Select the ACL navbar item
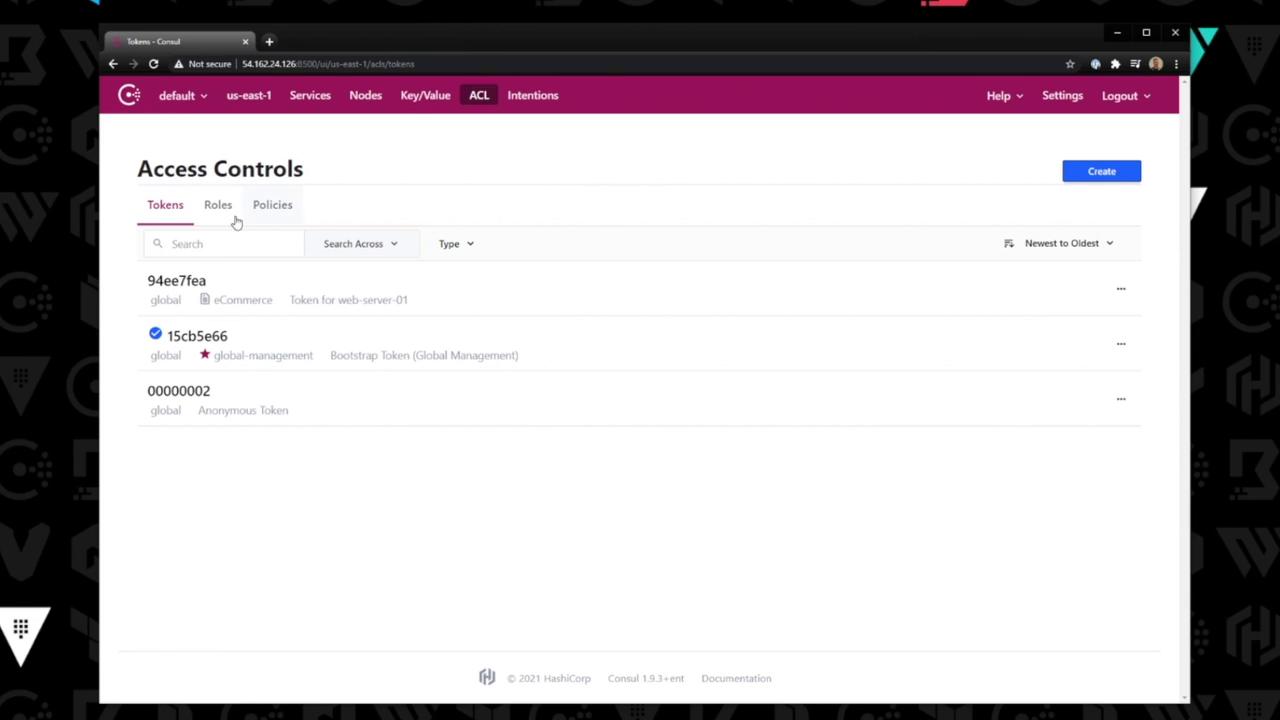This screenshot has height=720, width=1280. 479,96
